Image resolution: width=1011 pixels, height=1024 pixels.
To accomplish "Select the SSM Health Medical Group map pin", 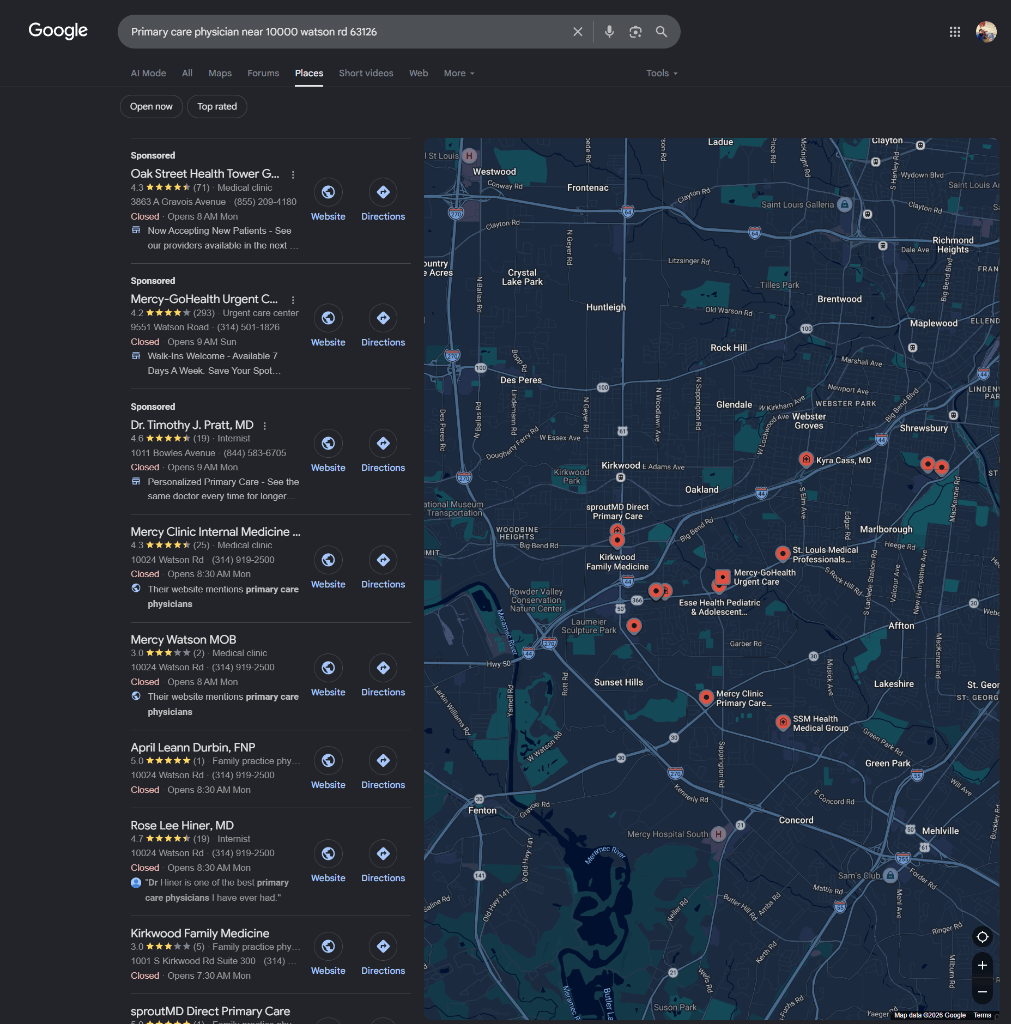I will [x=782, y=722].
